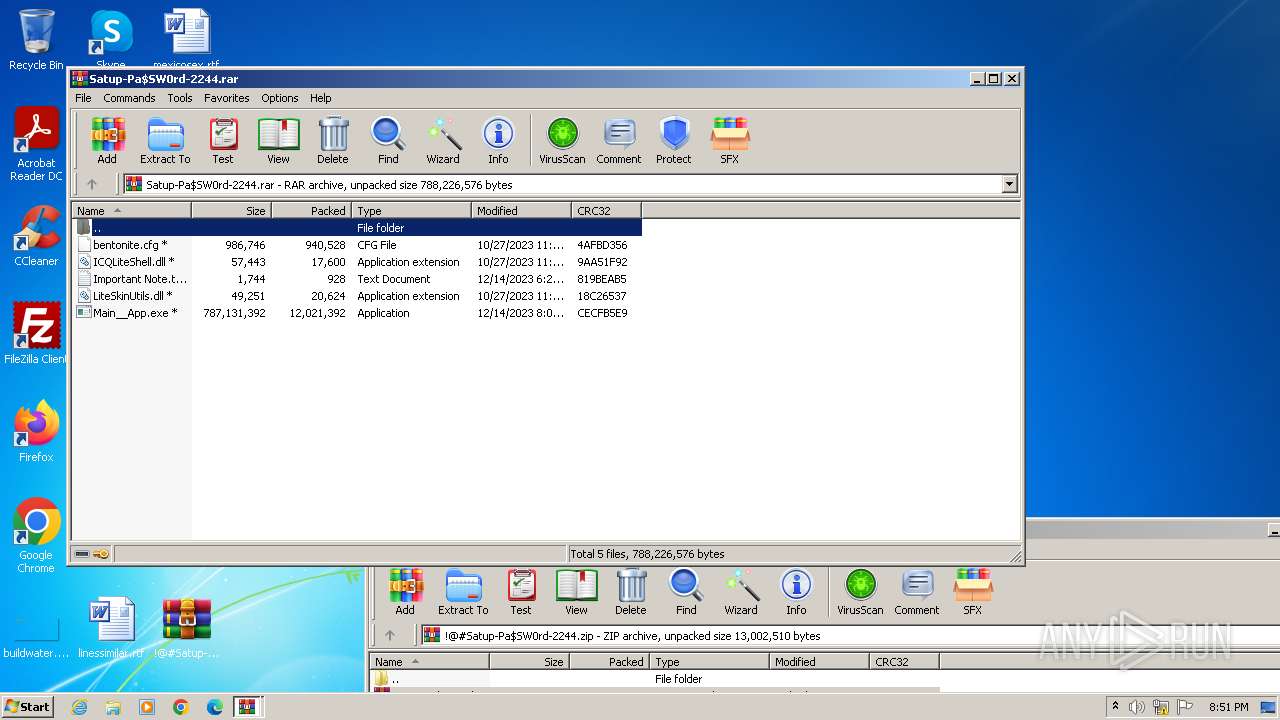Select ICQLiteShell.dll in the file list
This screenshot has height=720, width=1280.
pos(357,262)
